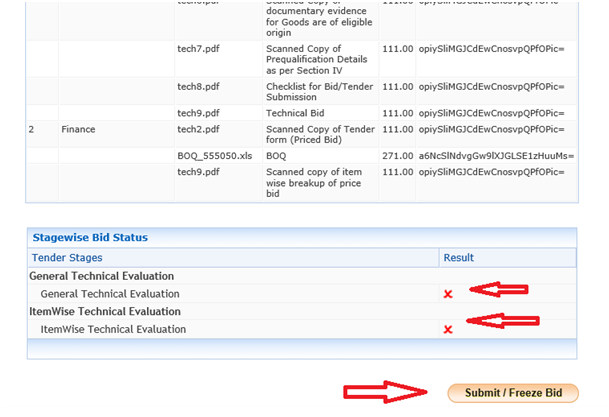Click the Result column header
609x417 pixels.
[x=458, y=258]
